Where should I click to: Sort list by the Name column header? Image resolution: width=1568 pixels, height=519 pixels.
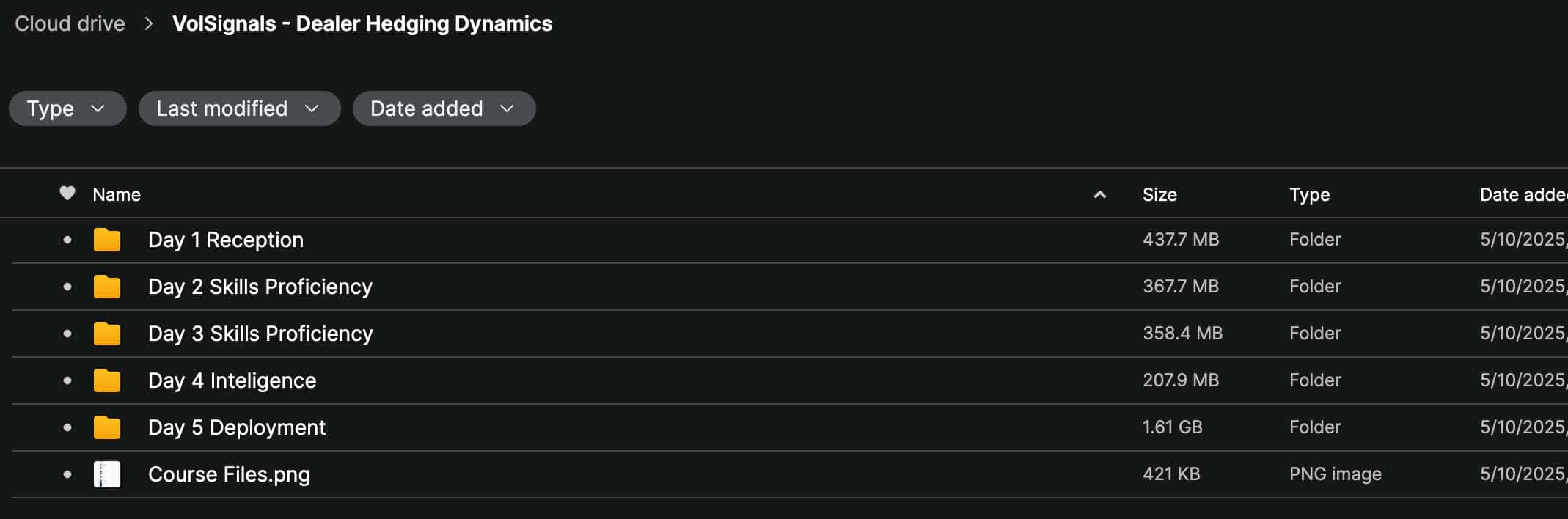pyautogui.click(x=117, y=194)
